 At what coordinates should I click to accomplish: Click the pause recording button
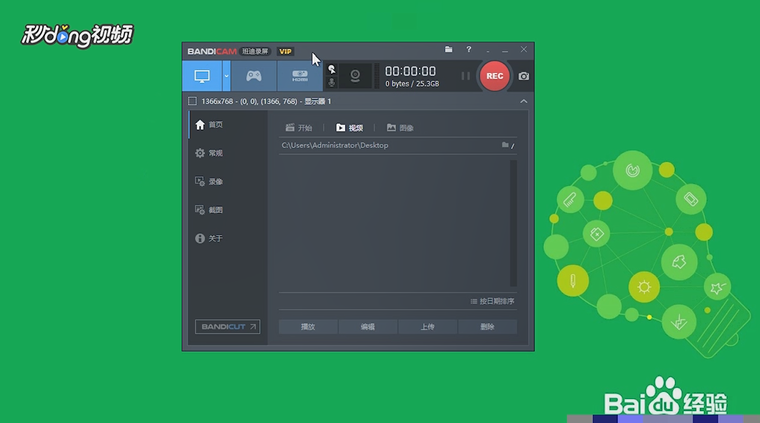tap(465, 76)
